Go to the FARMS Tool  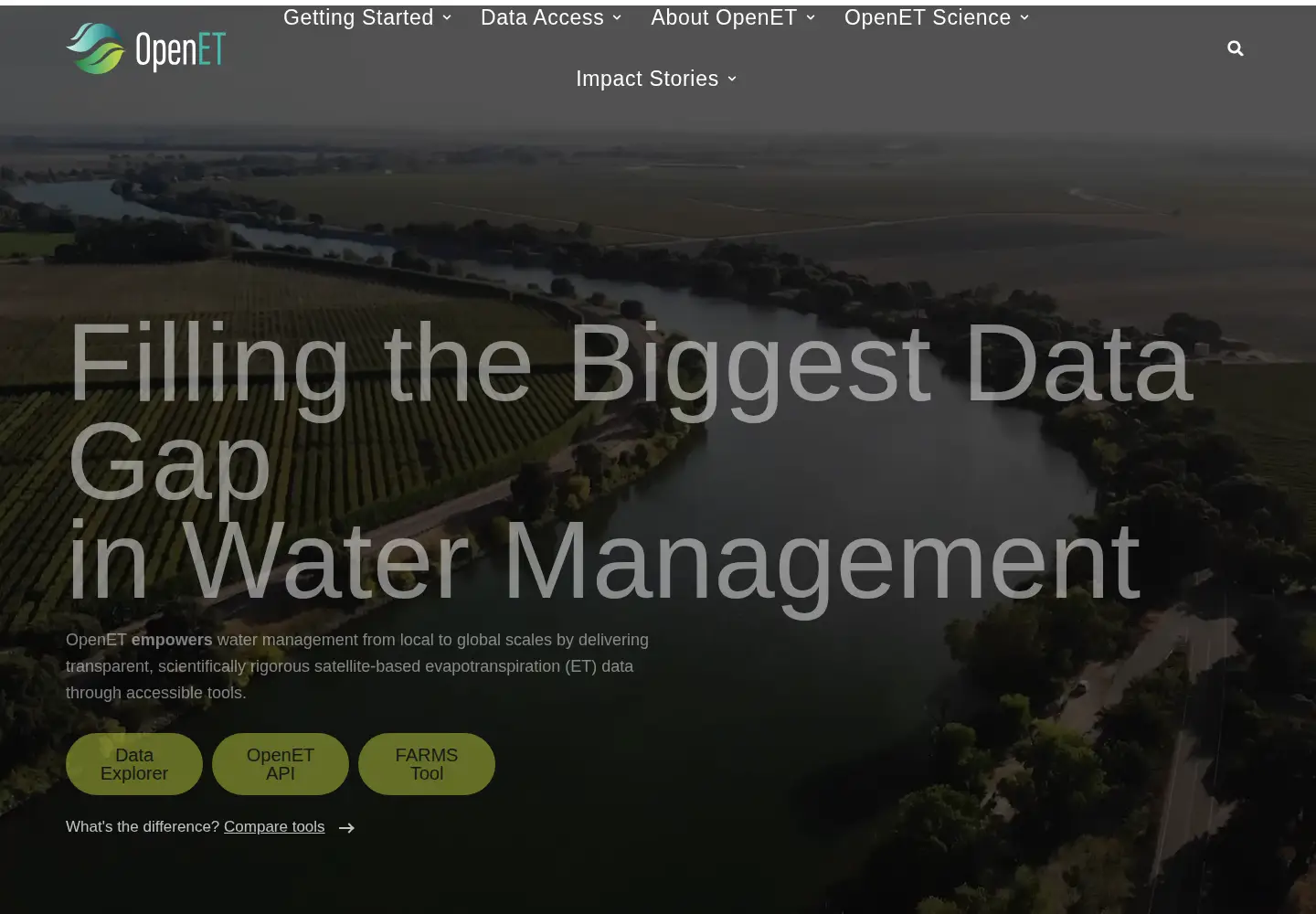427,764
